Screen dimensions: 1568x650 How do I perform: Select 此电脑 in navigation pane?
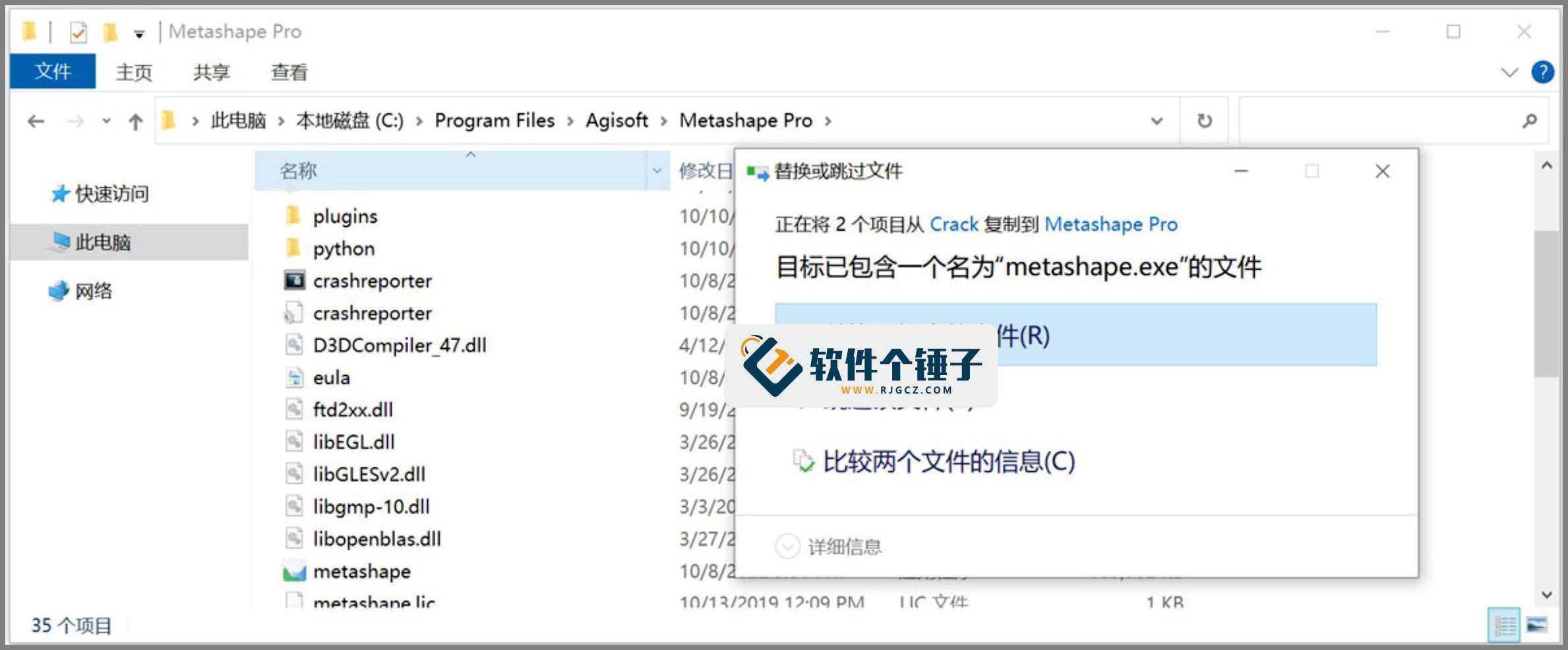(x=129, y=242)
